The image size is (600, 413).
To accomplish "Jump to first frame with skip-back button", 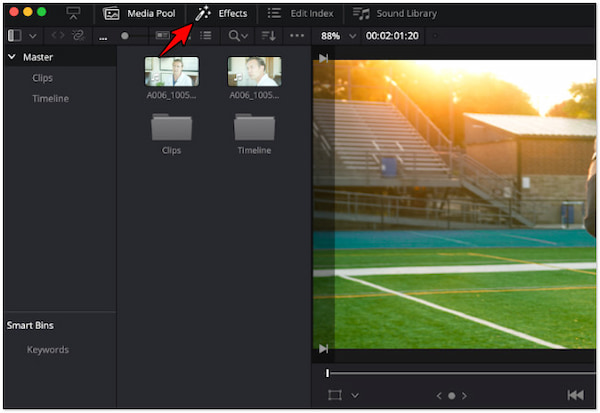I will [x=575, y=395].
